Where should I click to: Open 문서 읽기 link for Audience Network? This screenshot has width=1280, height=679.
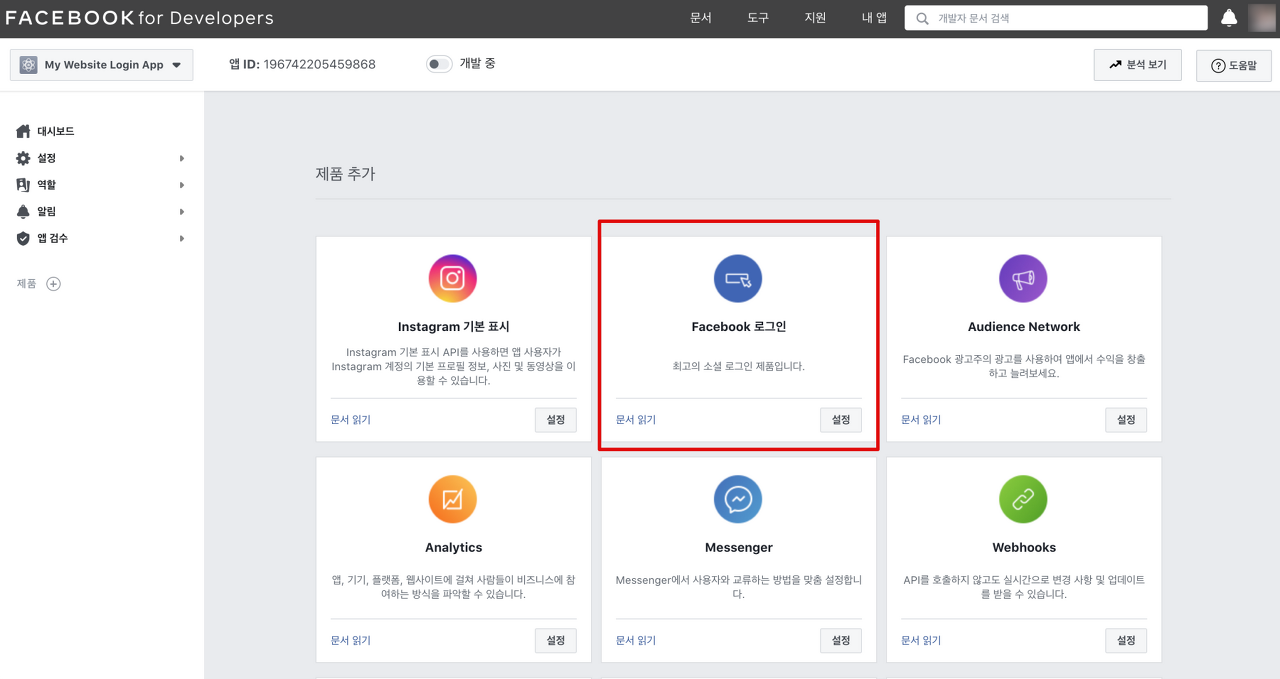[x=921, y=420]
